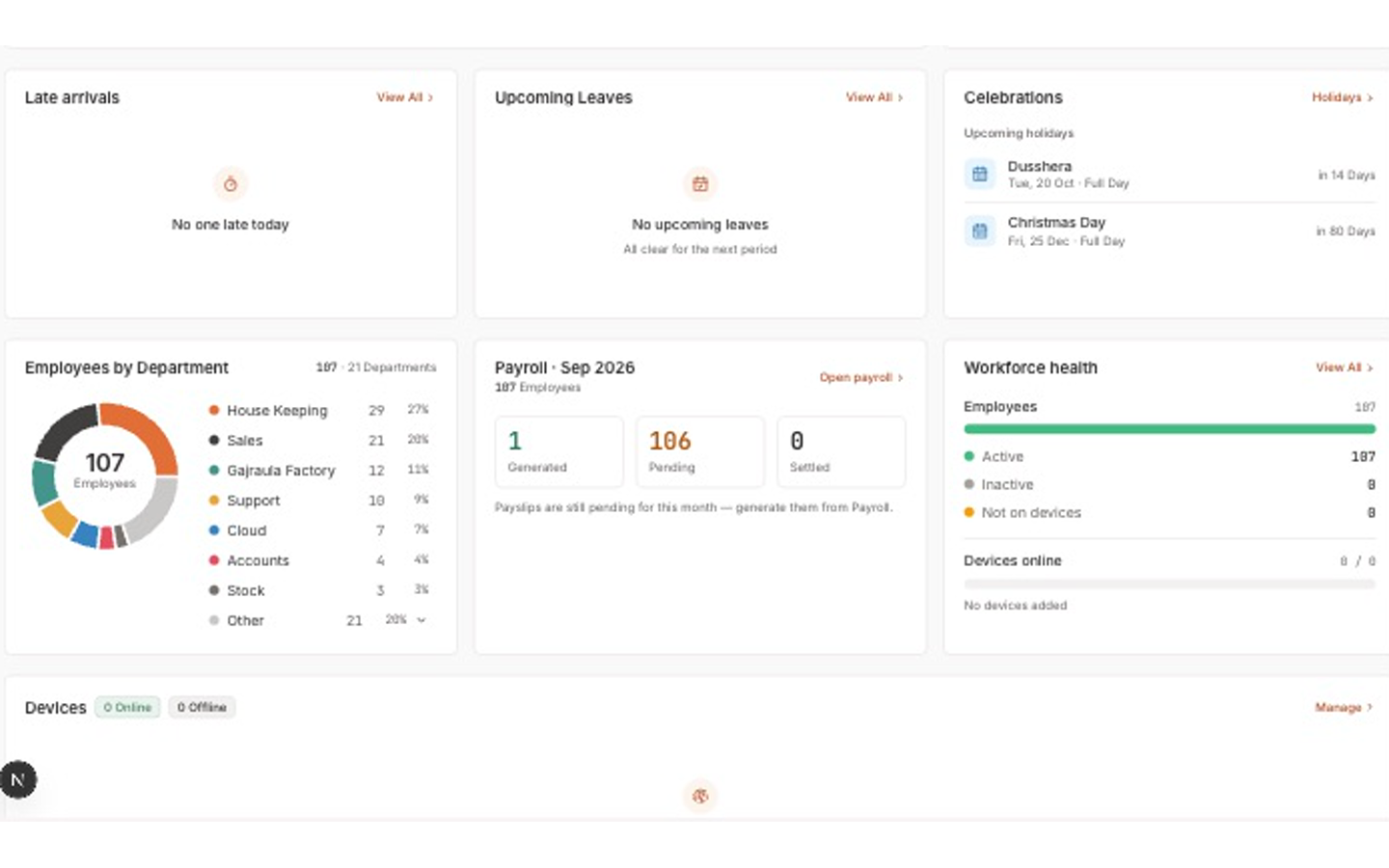
Task: Click the red Accounts legend dot
Action: point(214,559)
